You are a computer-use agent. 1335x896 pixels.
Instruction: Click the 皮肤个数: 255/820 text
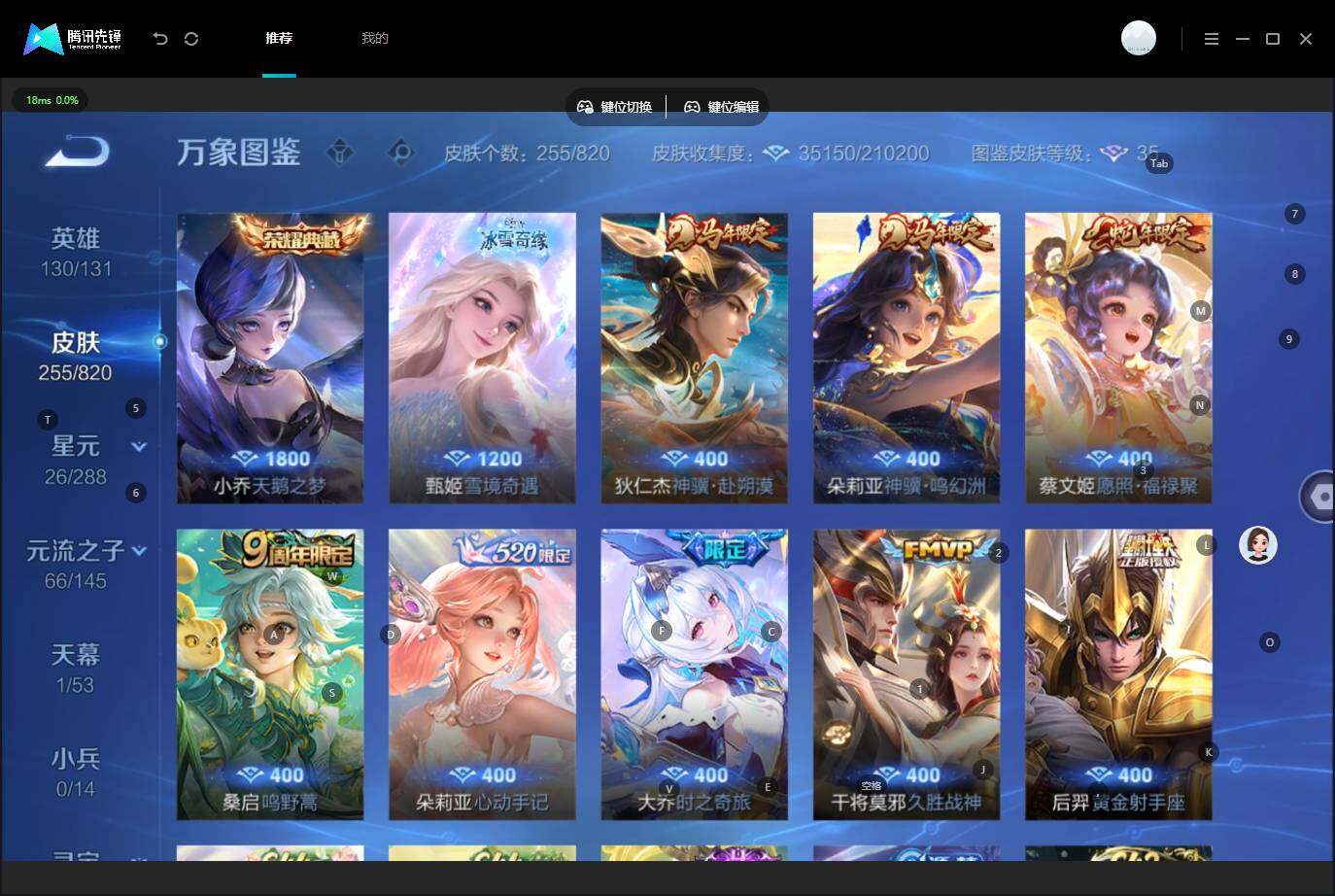coord(527,154)
